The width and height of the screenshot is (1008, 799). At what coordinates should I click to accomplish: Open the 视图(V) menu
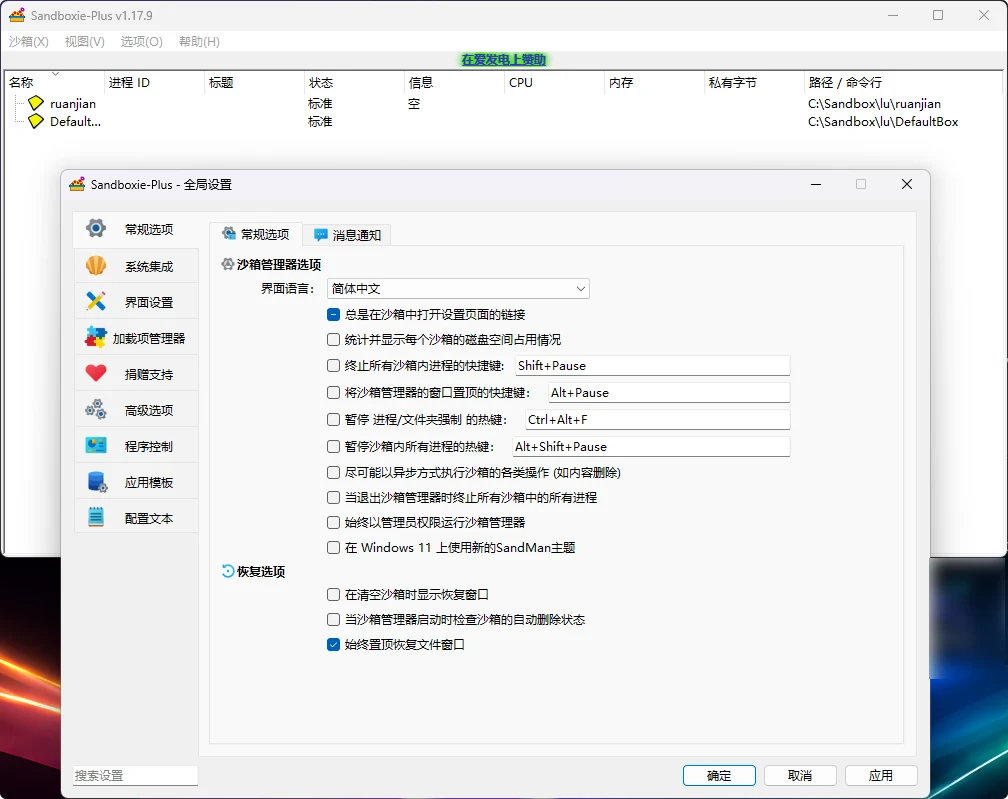tap(84, 41)
